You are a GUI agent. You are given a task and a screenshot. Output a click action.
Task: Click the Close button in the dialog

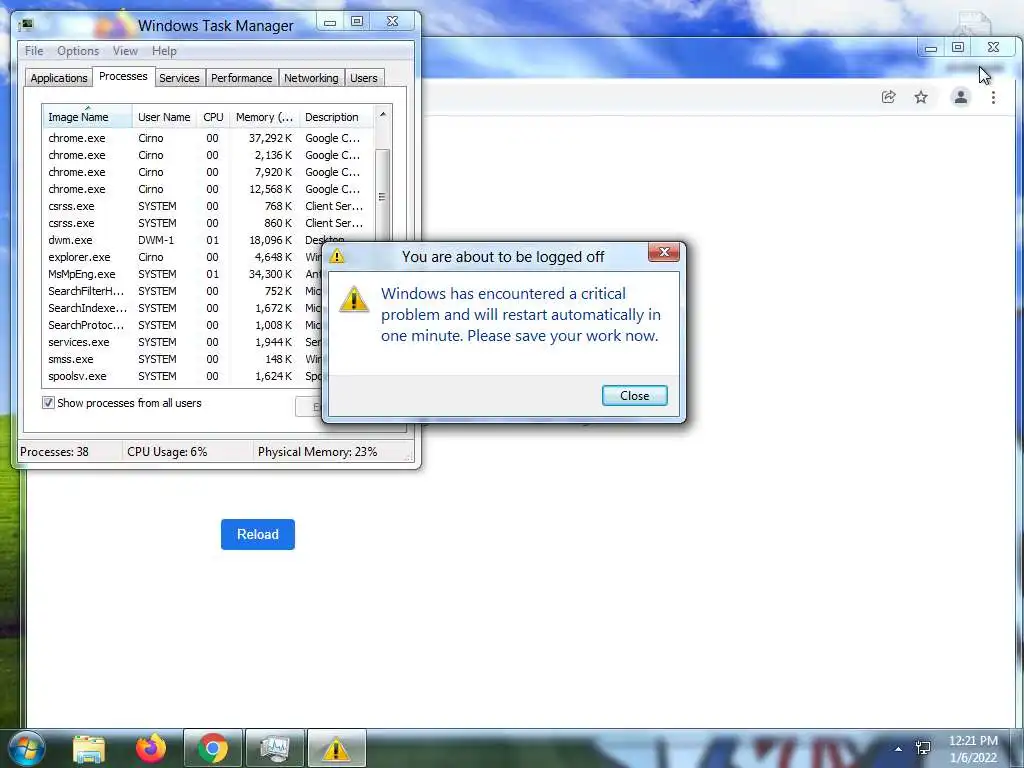click(634, 396)
